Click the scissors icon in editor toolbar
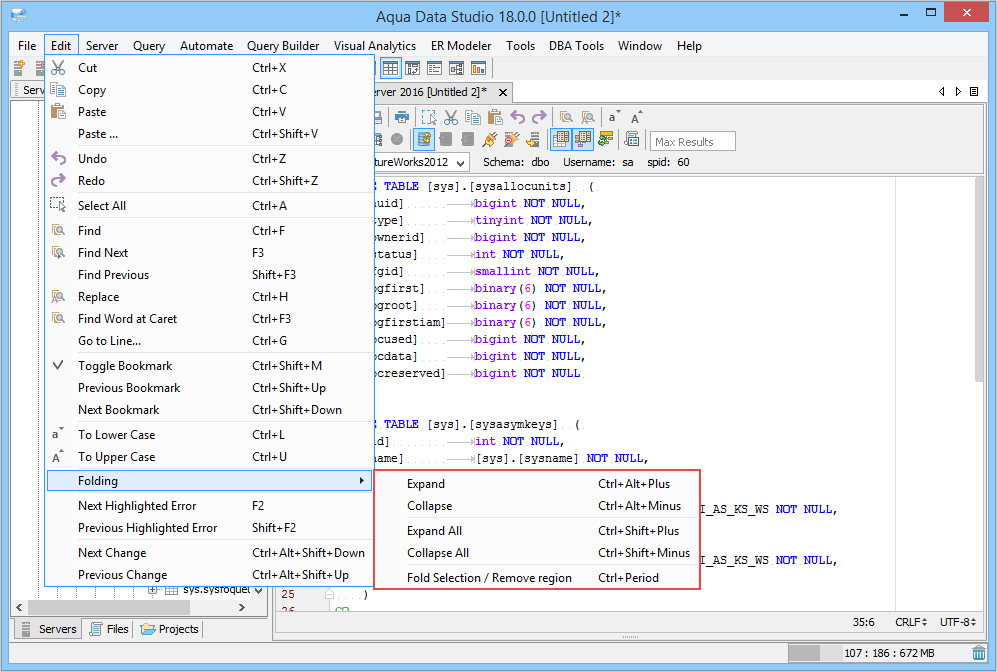 pos(451,118)
